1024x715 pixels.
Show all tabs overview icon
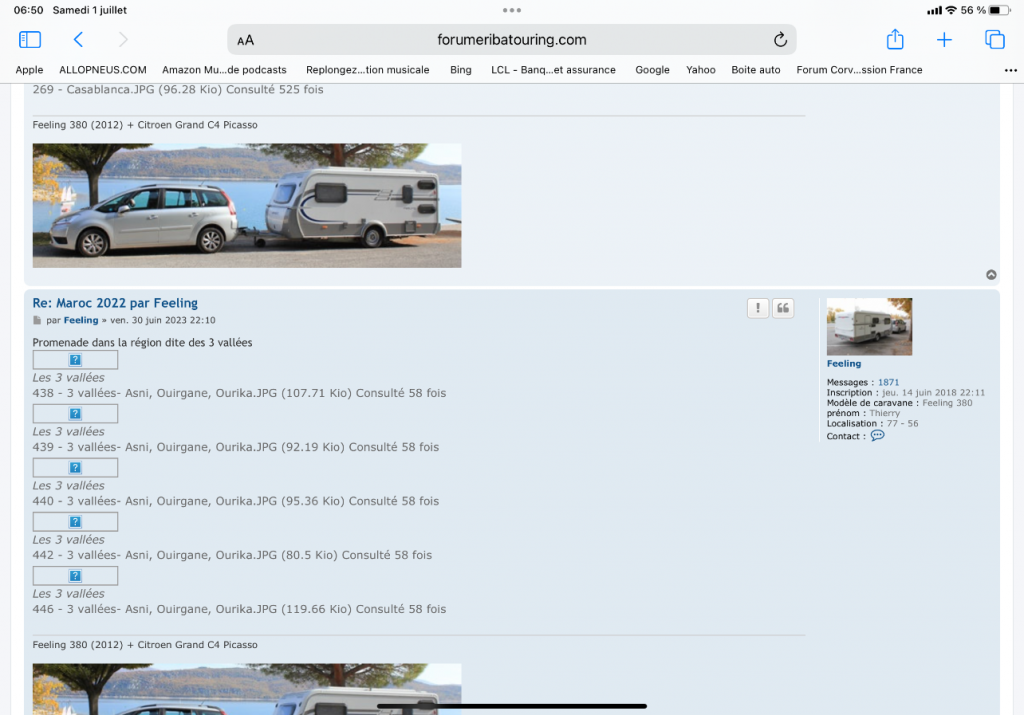(x=995, y=40)
